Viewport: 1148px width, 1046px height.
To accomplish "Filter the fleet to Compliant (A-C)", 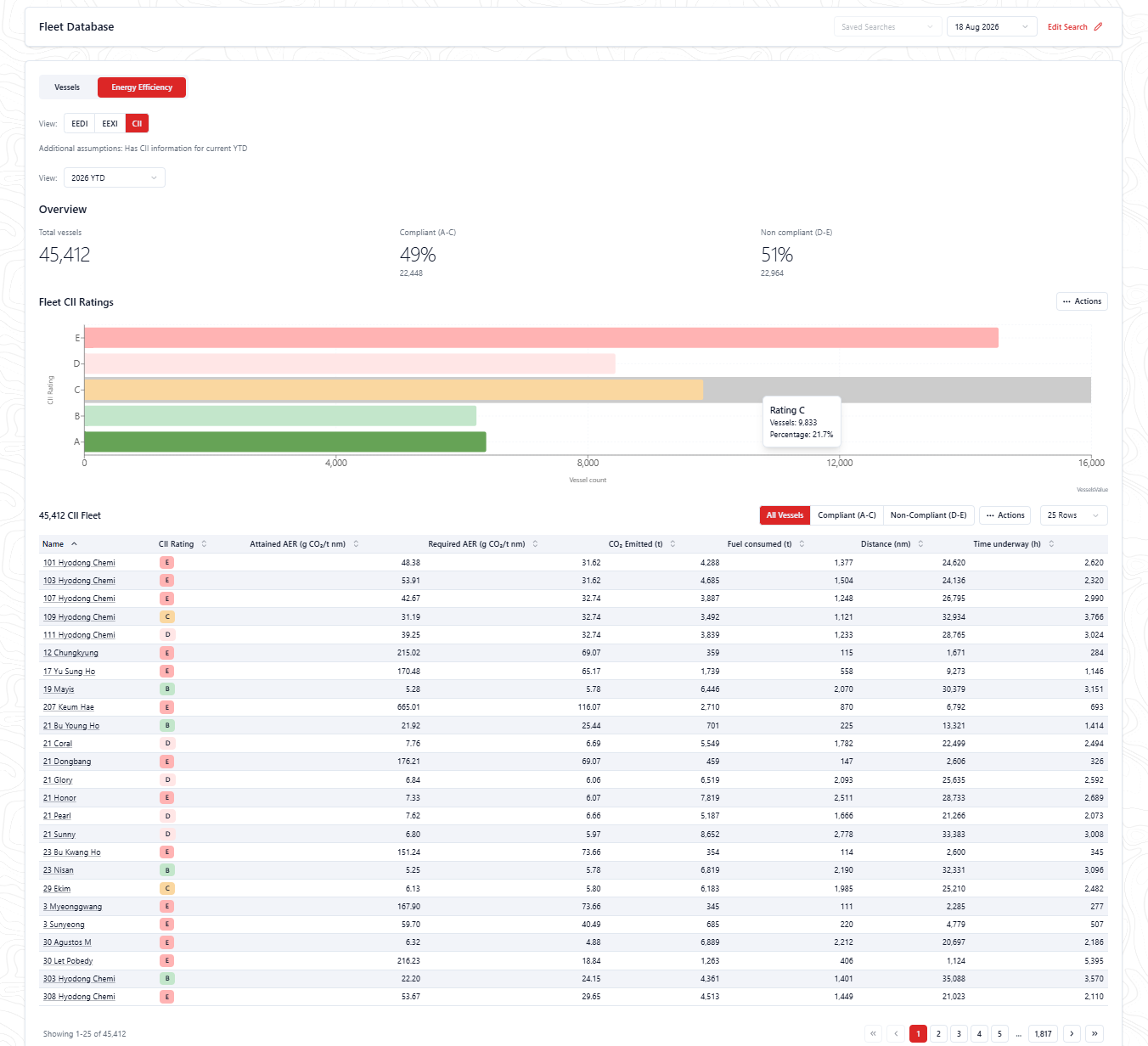I will (x=847, y=515).
